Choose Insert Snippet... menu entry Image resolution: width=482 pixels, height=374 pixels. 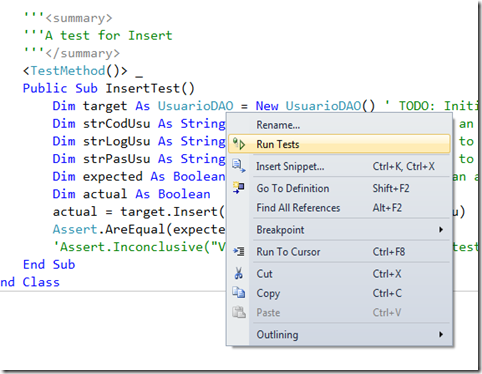[339, 166]
